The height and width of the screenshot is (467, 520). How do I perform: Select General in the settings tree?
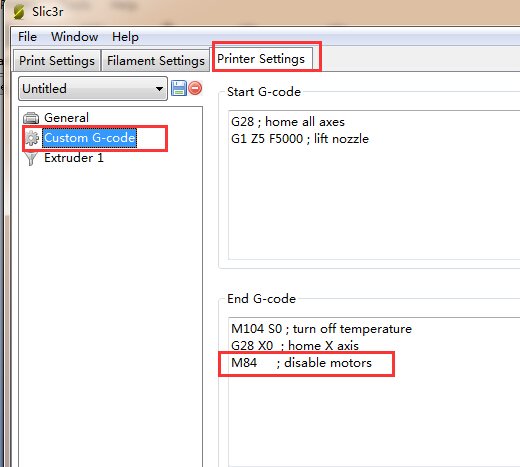(66, 118)
